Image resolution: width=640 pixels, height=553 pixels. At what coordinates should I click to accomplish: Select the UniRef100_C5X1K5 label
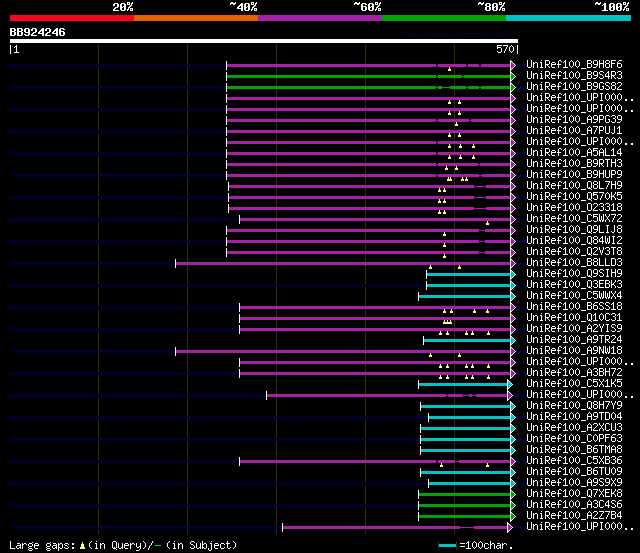(574, 384)
